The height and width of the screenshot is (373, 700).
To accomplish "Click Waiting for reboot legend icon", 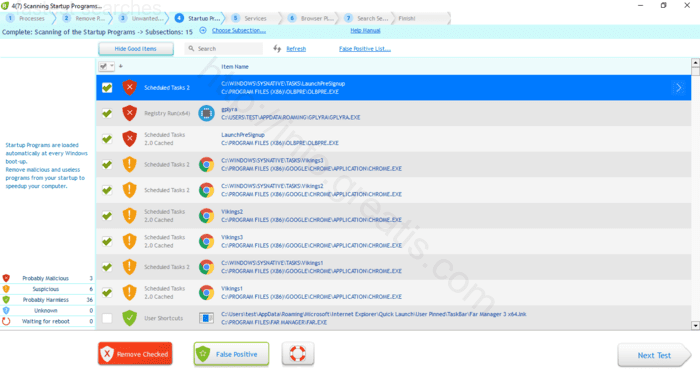I will point(6,321).
